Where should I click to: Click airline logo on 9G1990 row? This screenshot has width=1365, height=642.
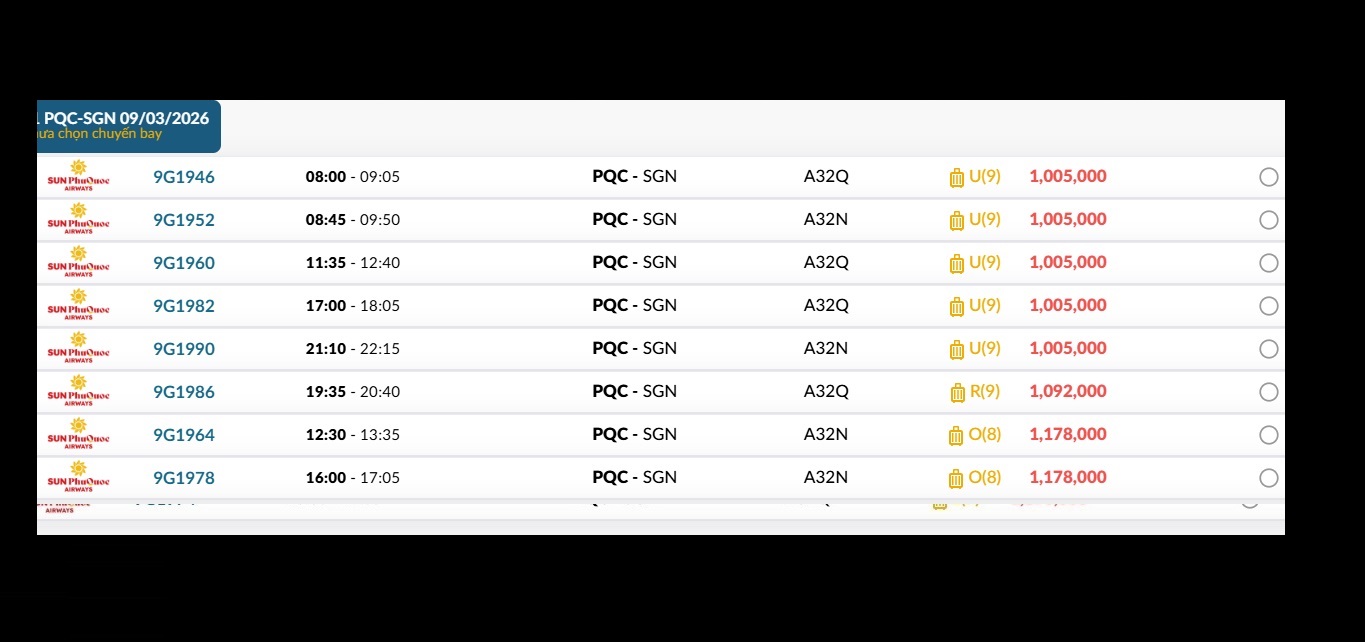click(78, 349)
